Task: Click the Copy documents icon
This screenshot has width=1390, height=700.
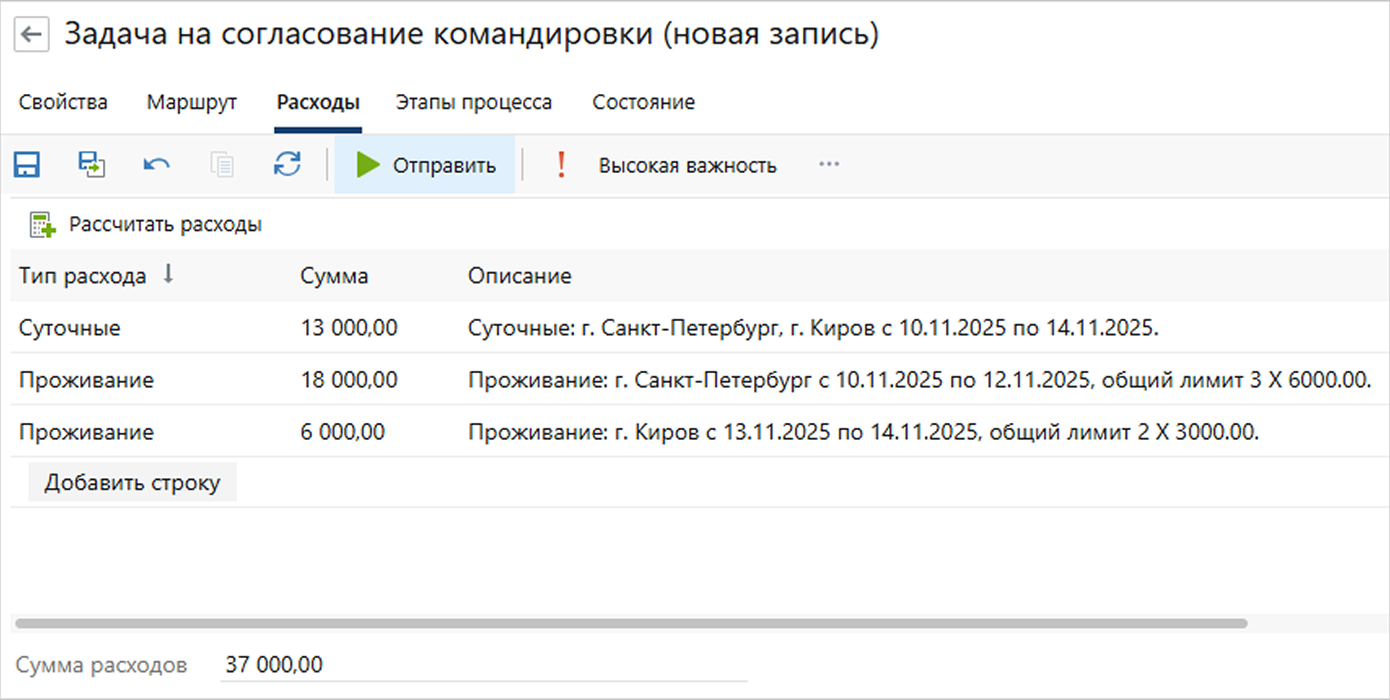Action: click(222, 165)
